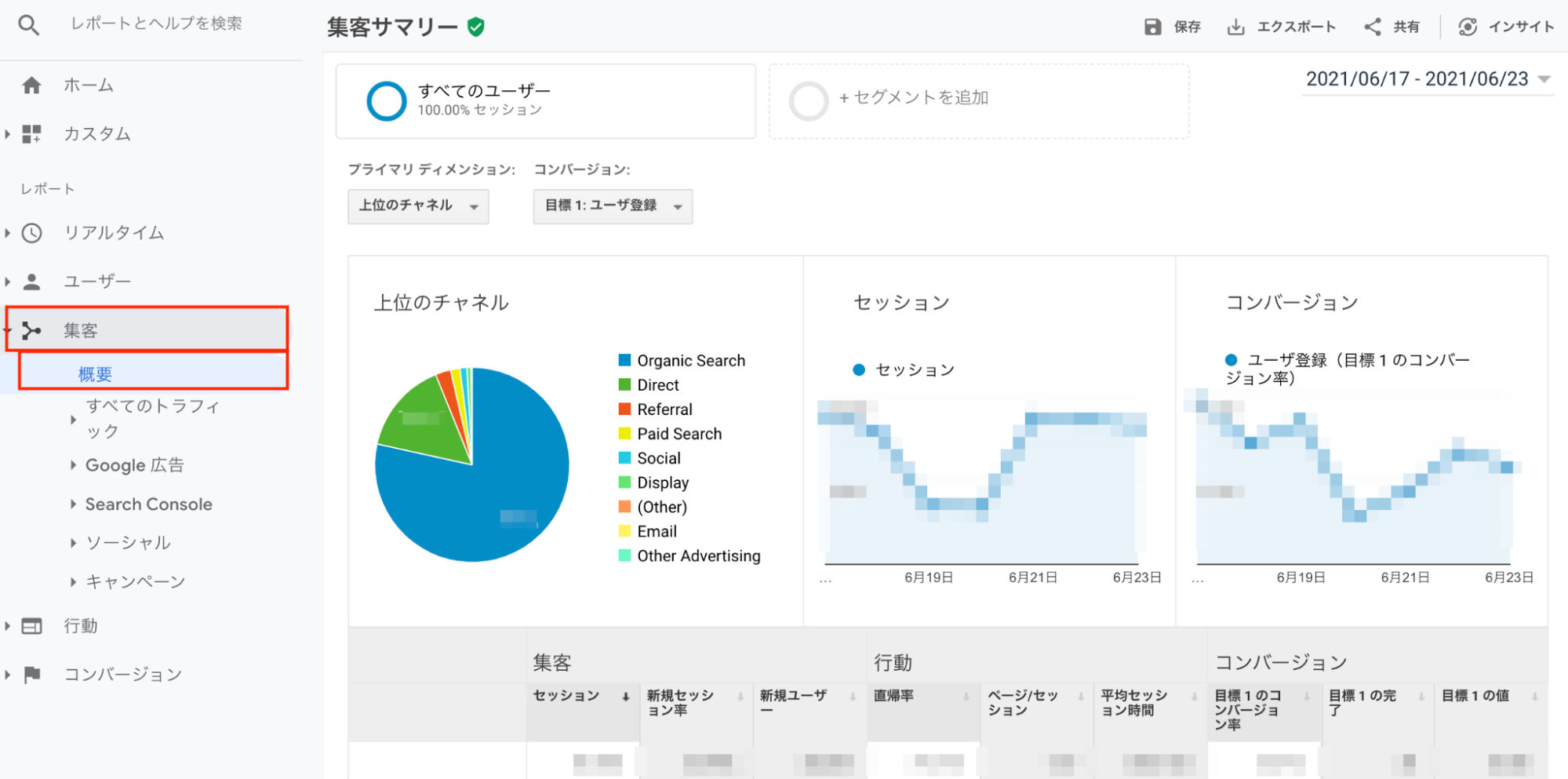The image size is (1568, 779).
Task: Click the (Other) legend label
Action: point(662,508)
